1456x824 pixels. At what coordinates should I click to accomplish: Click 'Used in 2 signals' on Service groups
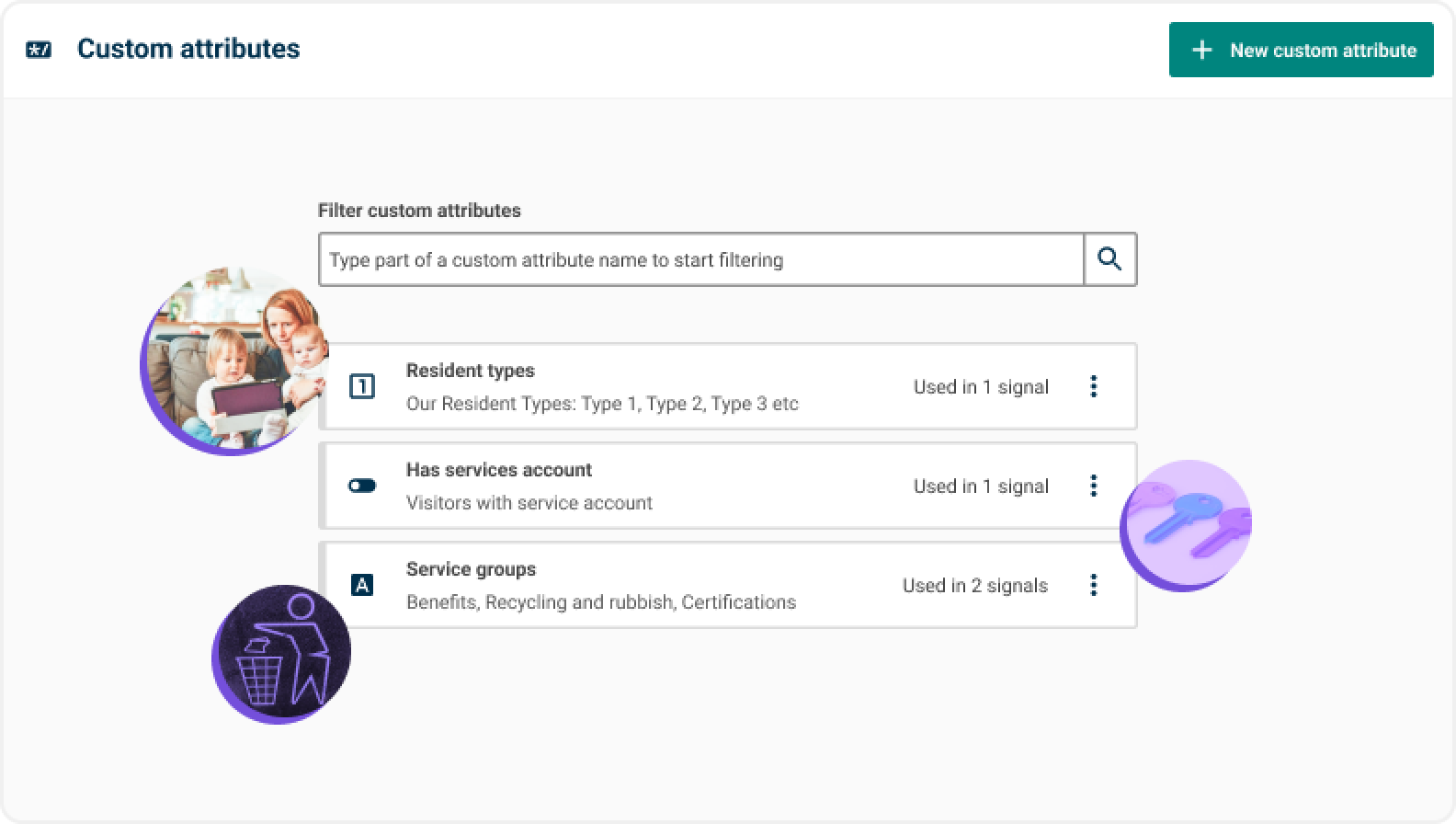974,586
